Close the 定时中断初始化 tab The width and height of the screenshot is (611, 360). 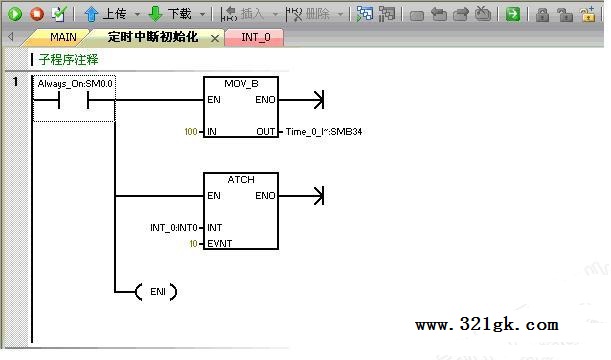click(215, 38)
